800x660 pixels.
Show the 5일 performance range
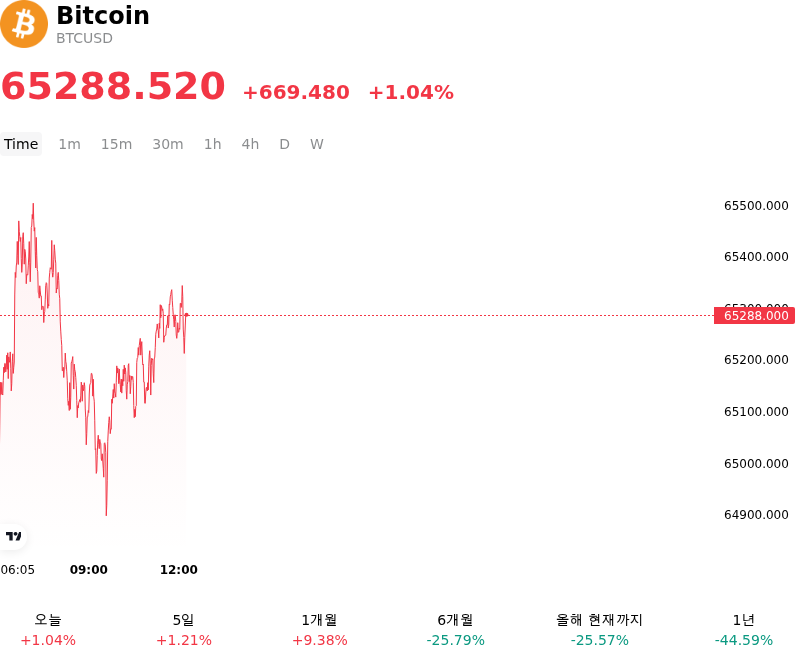coord(184,630)
